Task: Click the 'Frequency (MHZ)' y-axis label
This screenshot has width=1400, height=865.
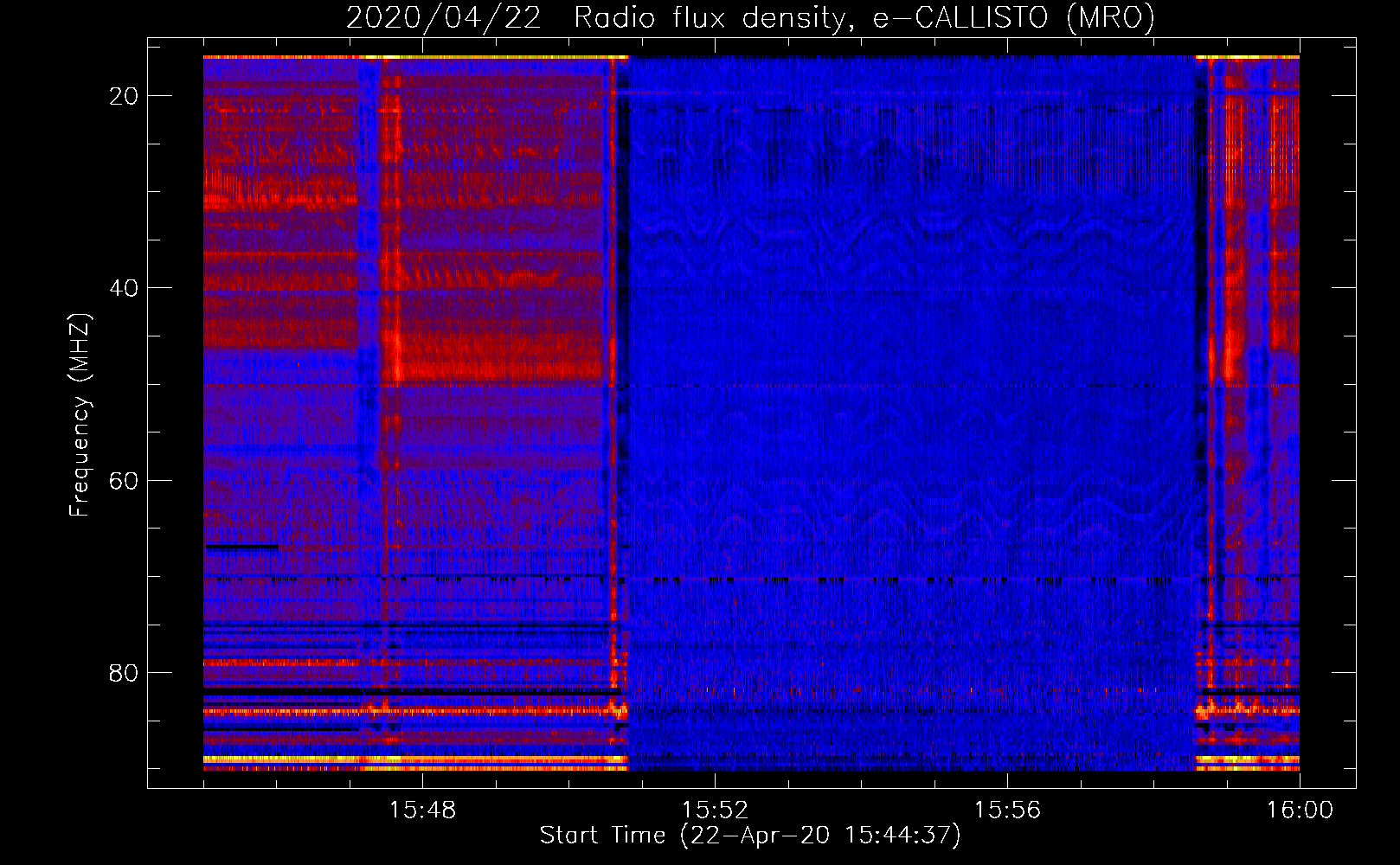Action: tap(80, 415)
